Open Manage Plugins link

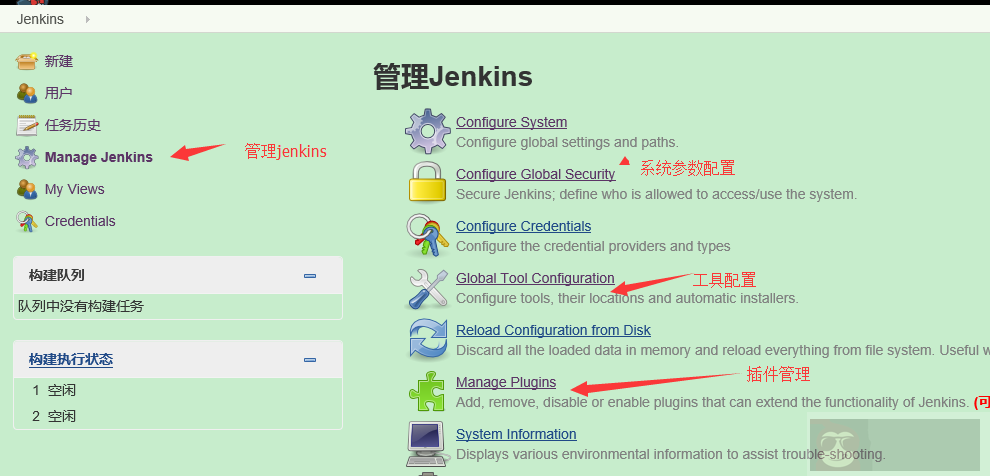506,382
